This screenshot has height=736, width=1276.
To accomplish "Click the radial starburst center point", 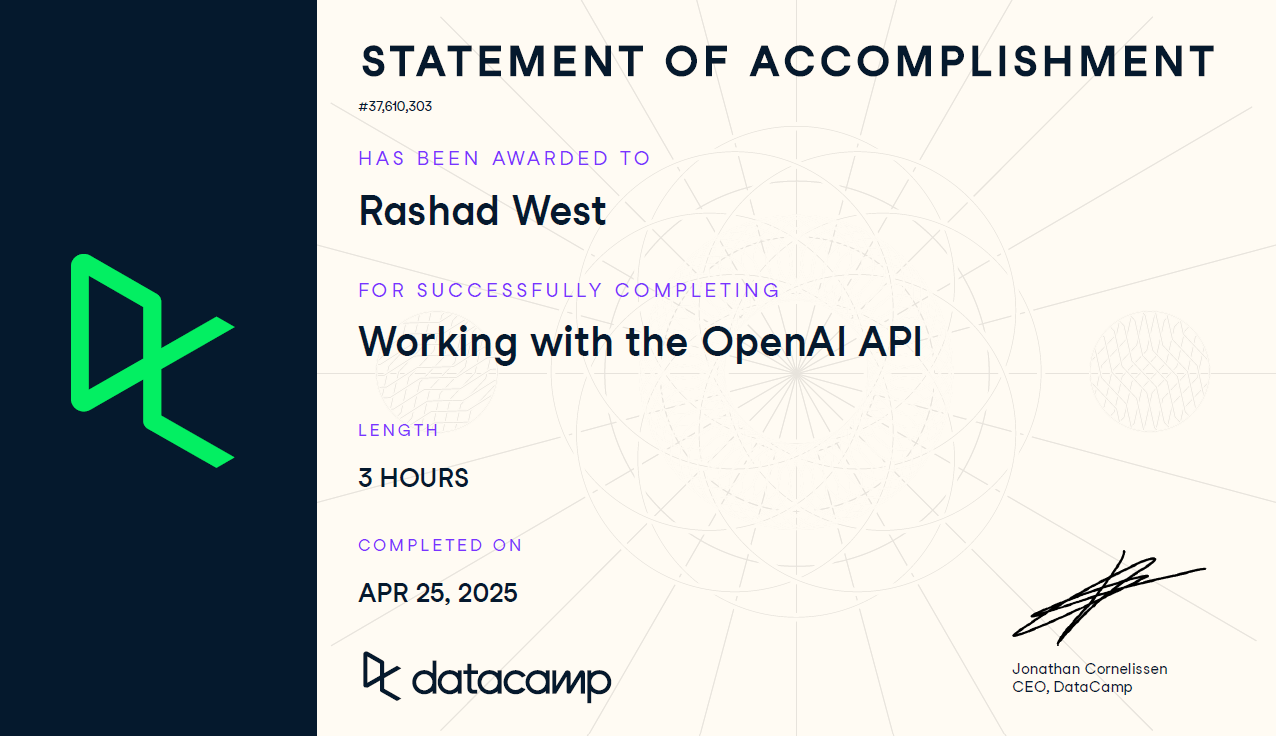I will 796,371.
